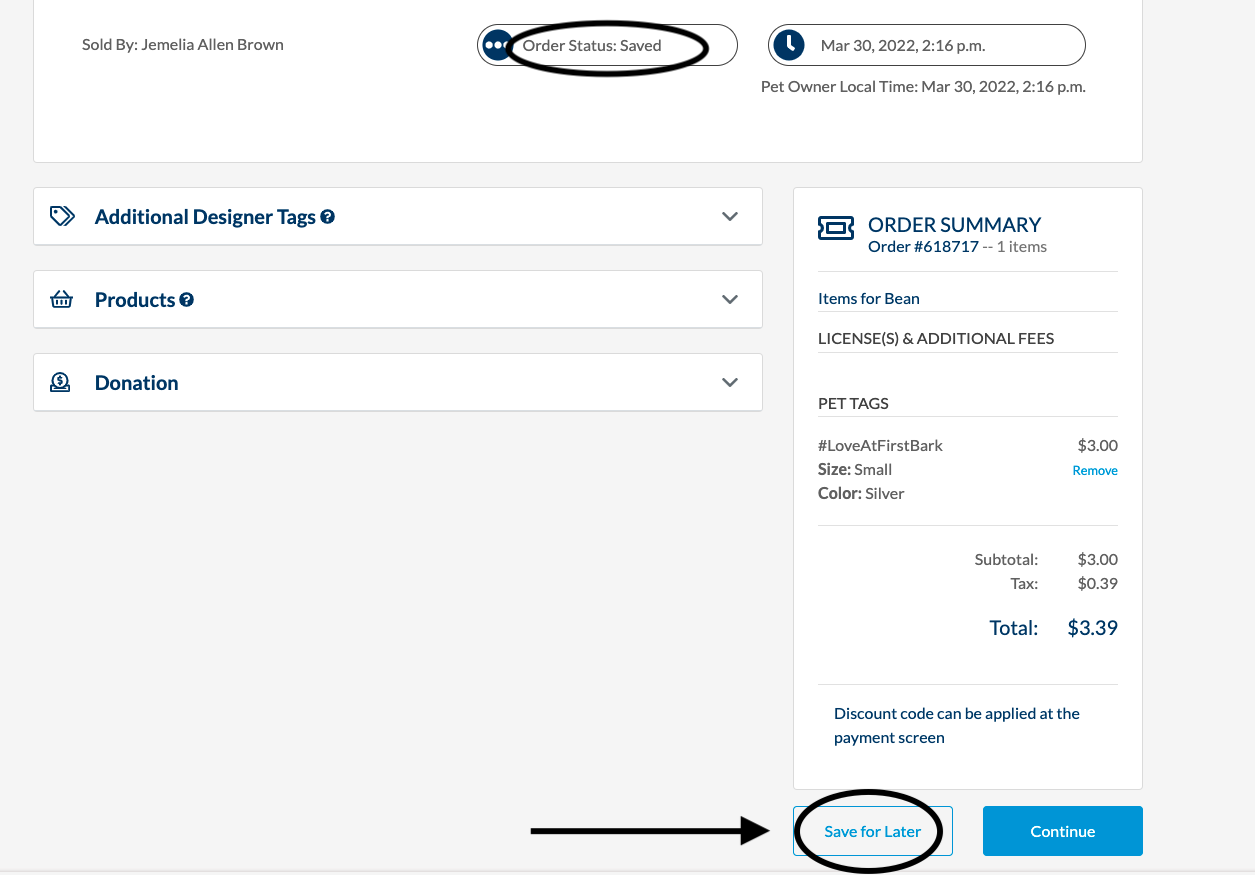
Task: Open help icon beside Additional Designer Tags
Action: pyautogui.click(x=327, y=217)
